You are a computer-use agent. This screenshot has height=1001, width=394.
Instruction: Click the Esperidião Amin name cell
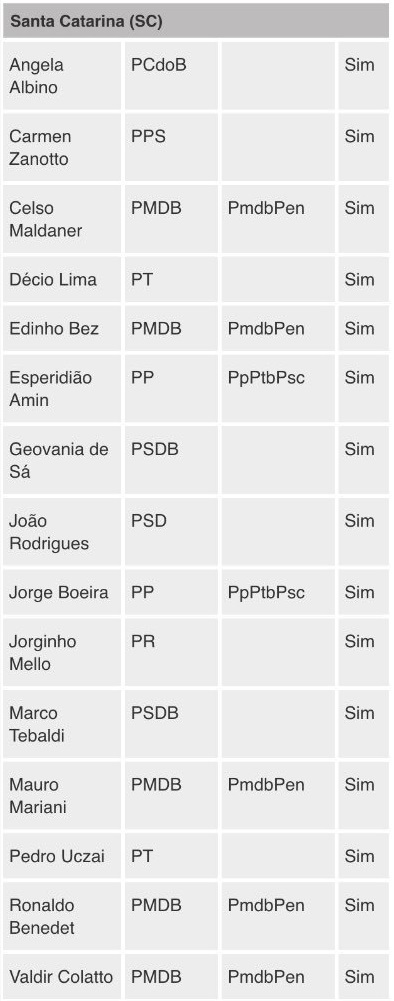click(x=62, y=388)
